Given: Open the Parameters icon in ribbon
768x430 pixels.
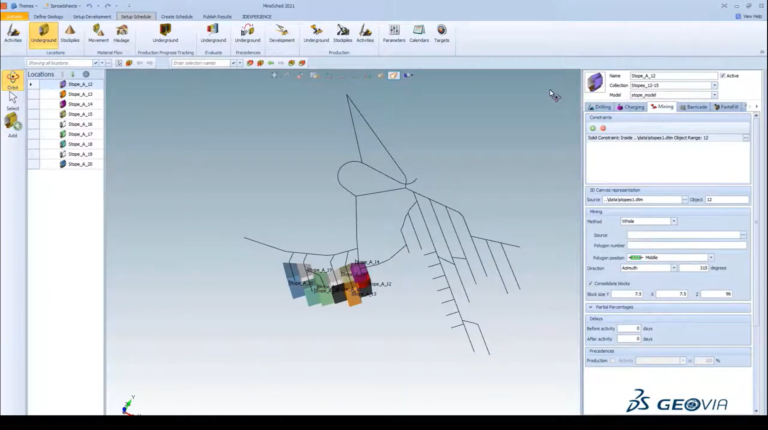Looking at the screenshot, I should (394, 34).
